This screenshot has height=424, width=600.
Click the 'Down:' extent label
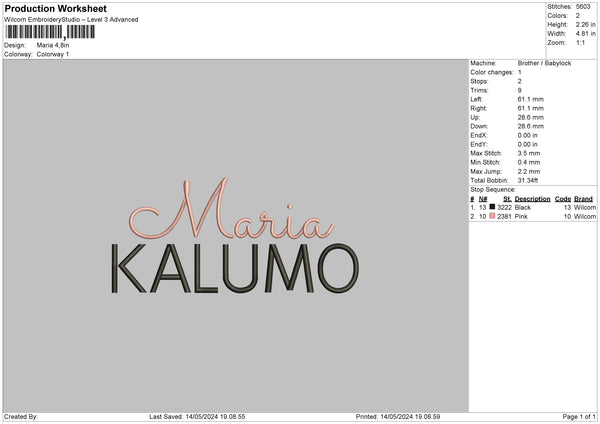[x=479, y=126]
